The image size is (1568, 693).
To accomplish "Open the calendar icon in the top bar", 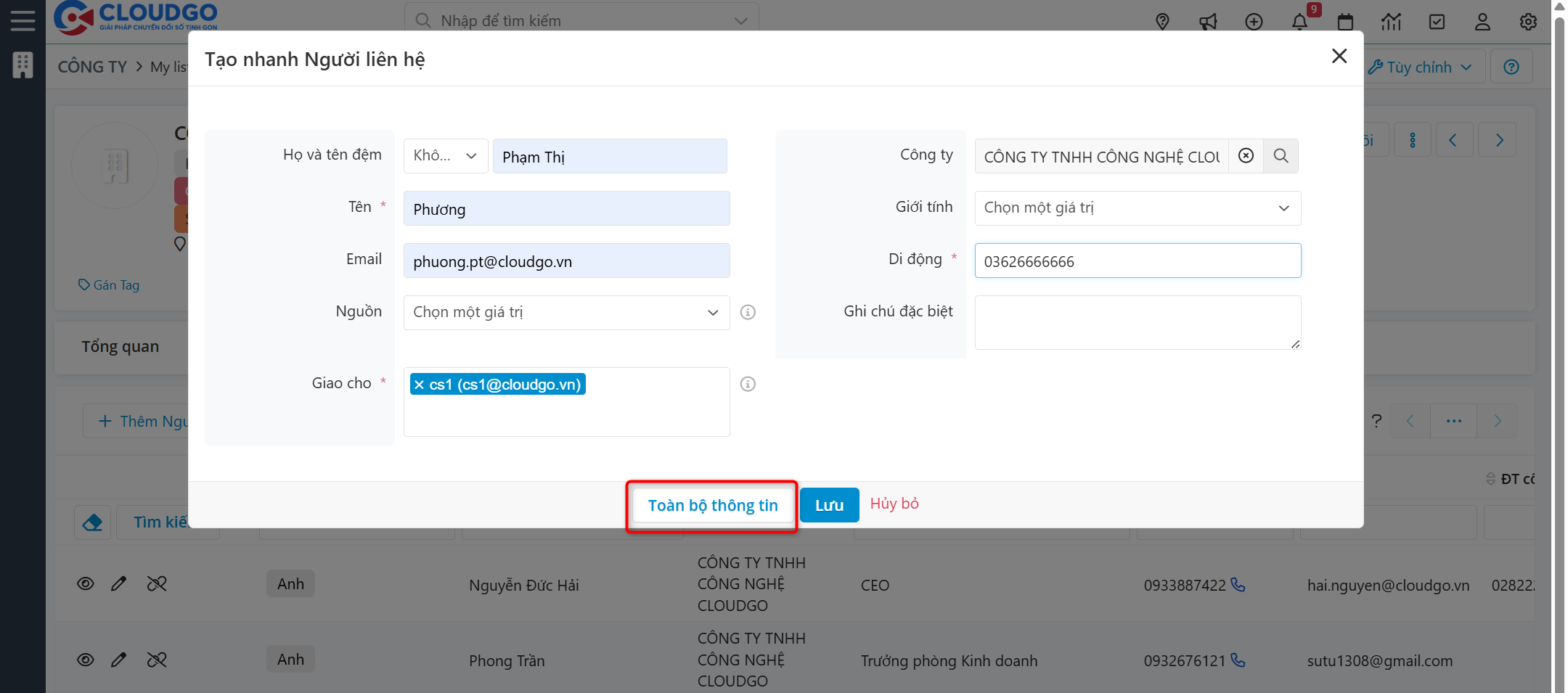I will click(x=1345, y=22).
